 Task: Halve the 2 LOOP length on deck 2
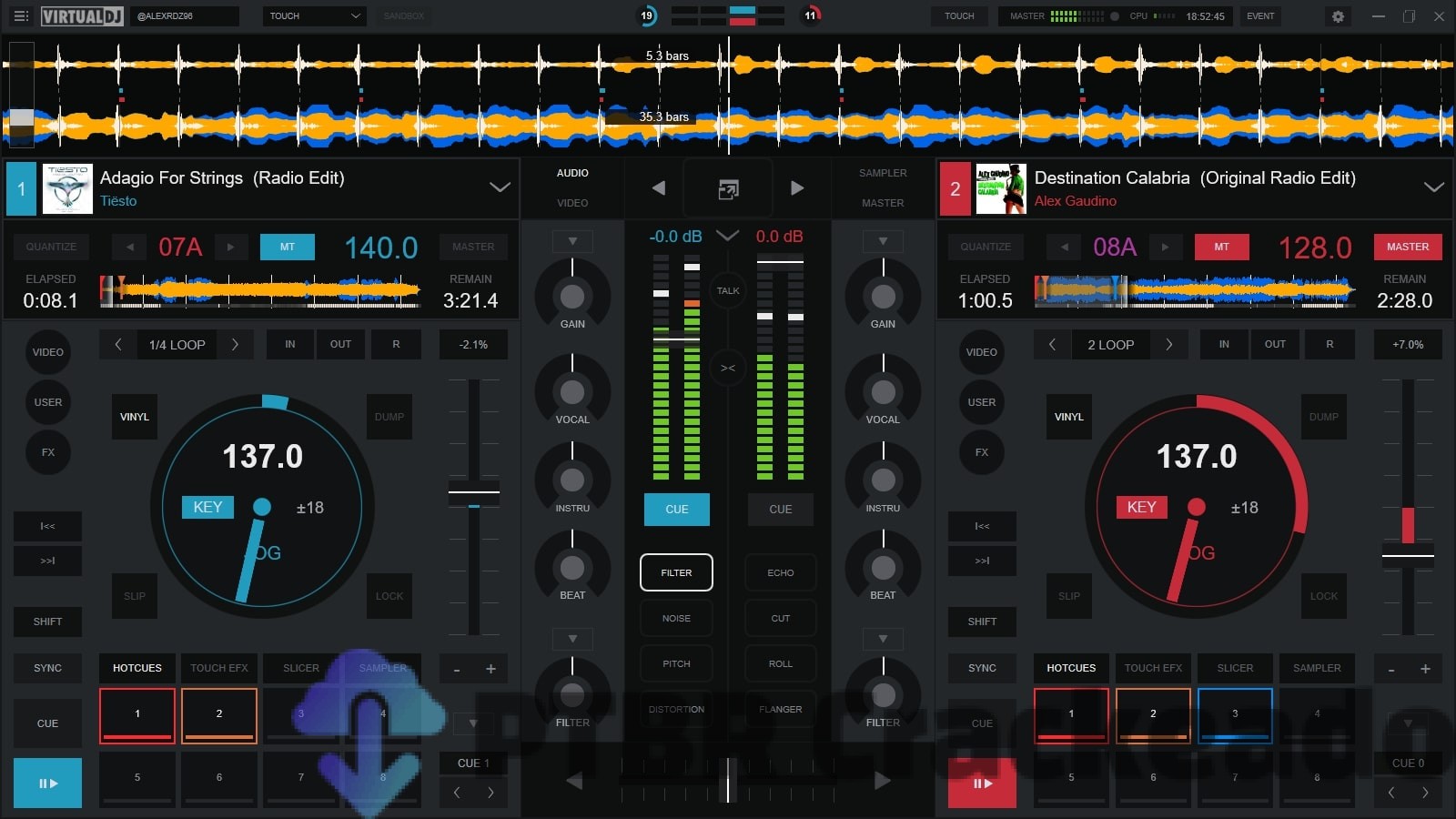pyautogui.click(x=1052, y=345)
